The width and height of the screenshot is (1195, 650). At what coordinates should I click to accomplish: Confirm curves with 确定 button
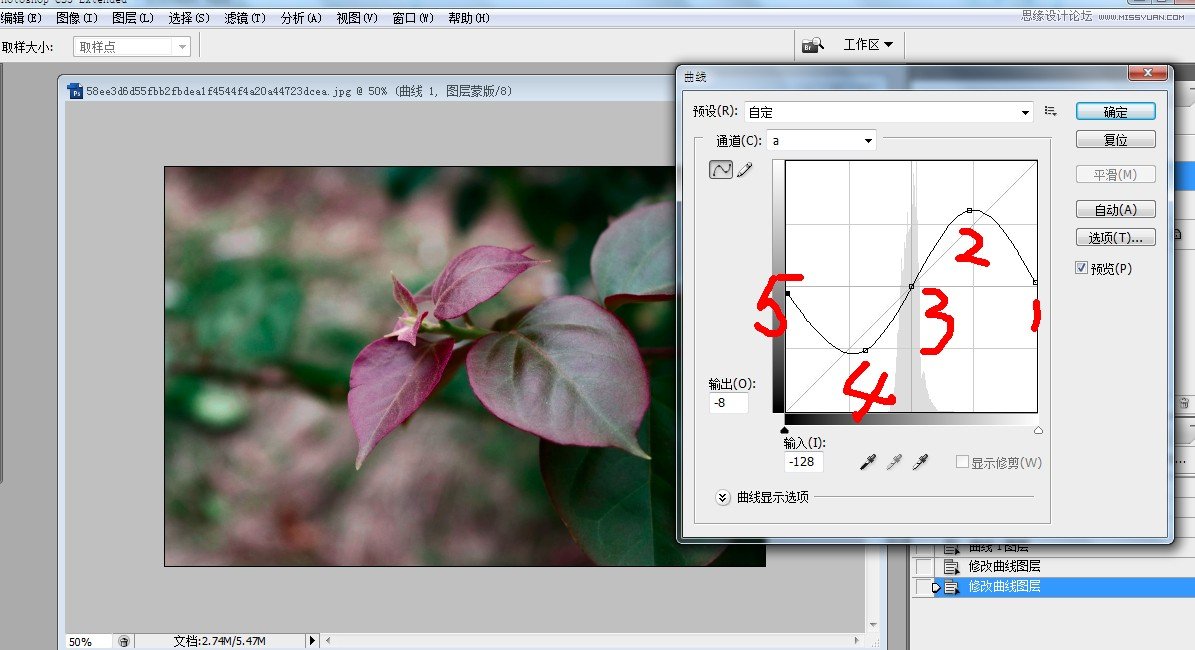click(1116, 111)
